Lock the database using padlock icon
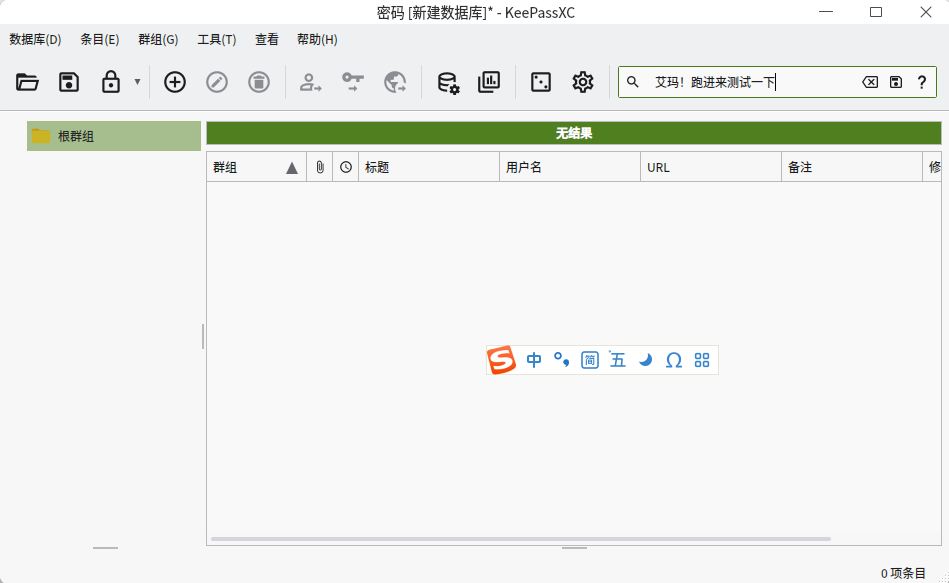The height and width of the screenshot is (583, 949). point(111,82)
